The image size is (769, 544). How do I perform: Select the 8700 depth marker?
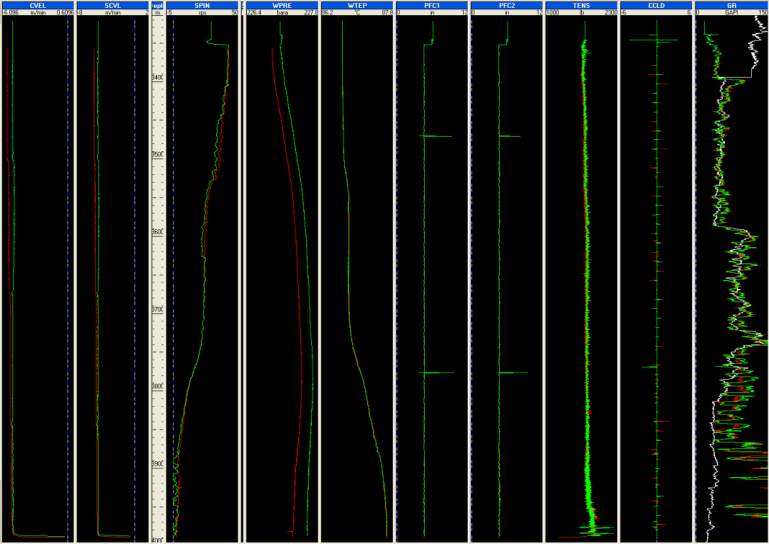point(157,309)
